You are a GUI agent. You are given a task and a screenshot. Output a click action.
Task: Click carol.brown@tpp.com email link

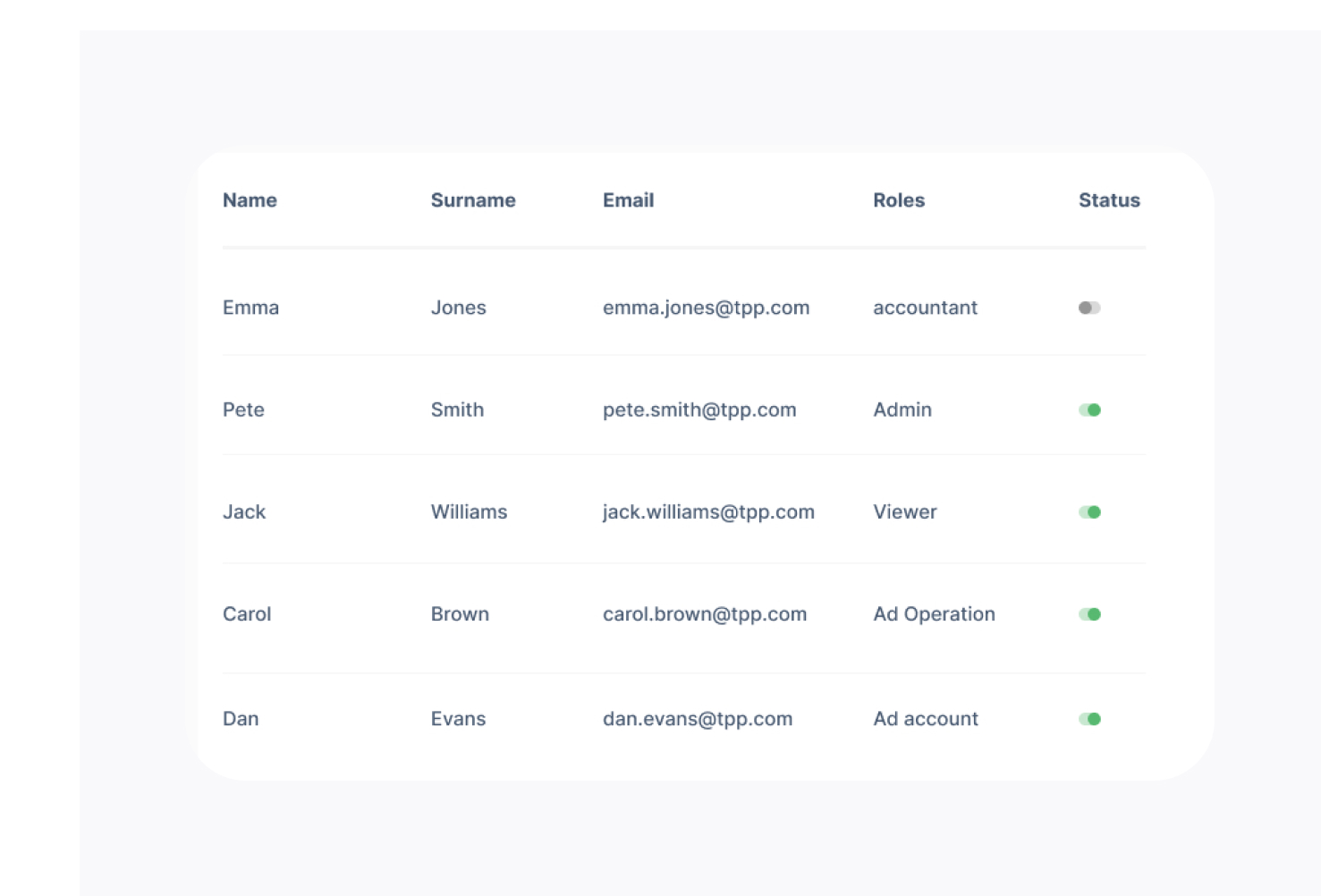pyautogui.click(x=705, y=614)
